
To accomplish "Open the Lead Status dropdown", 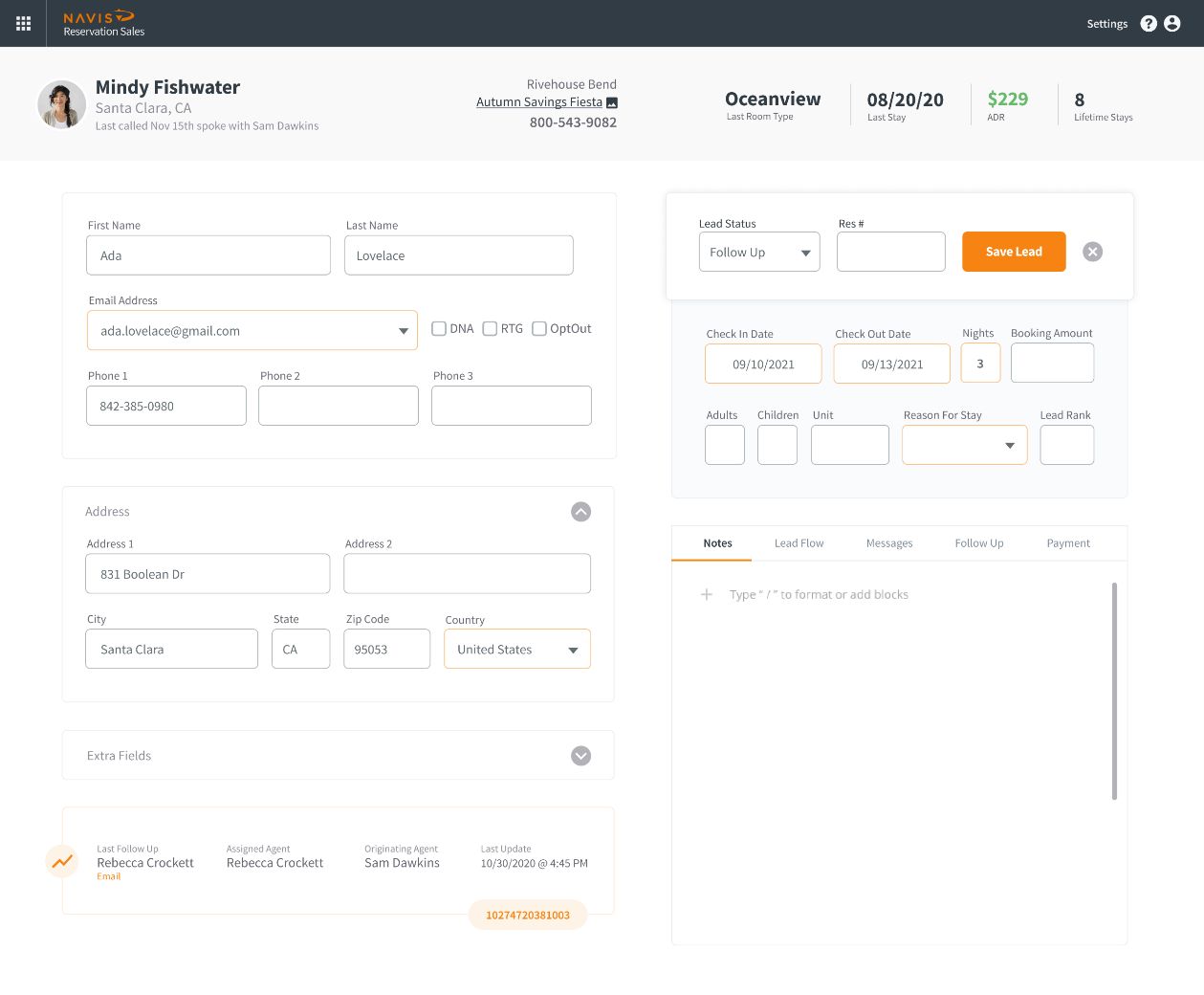I will pyautogui.click(x=759, y=253).
